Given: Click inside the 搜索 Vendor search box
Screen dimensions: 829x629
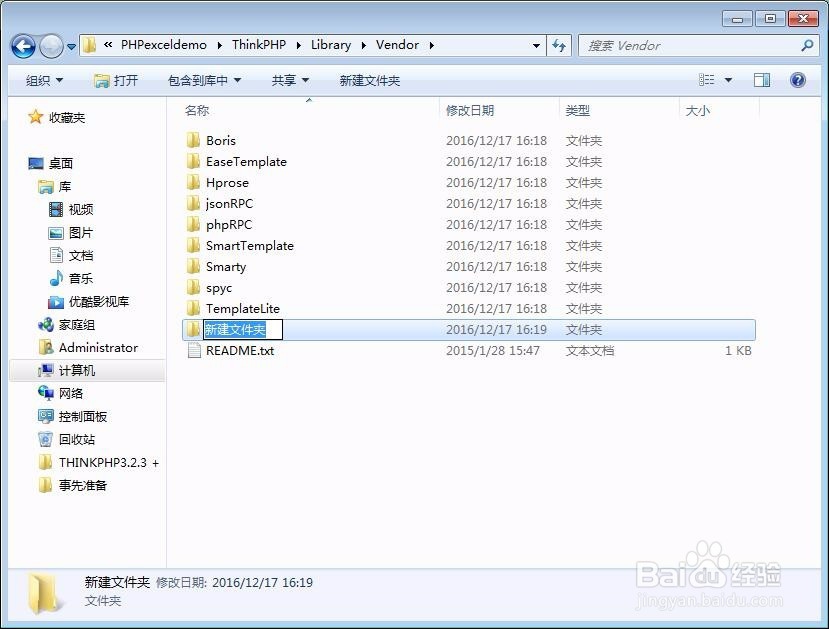Looking at the screenshot, I should pyautogui.click(x=690, y=45).
